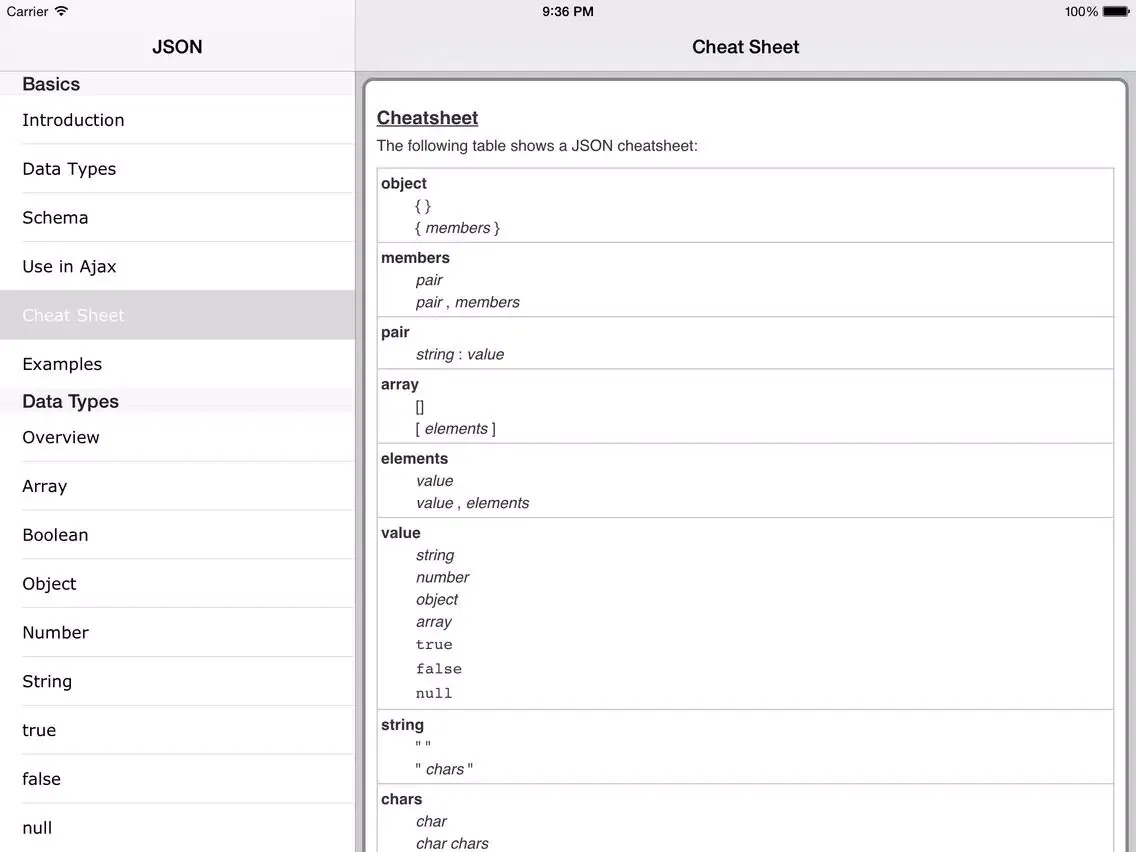1136x852 pixels.
Task: Click 'value , elements' in the table
Action: coord(472,503)
